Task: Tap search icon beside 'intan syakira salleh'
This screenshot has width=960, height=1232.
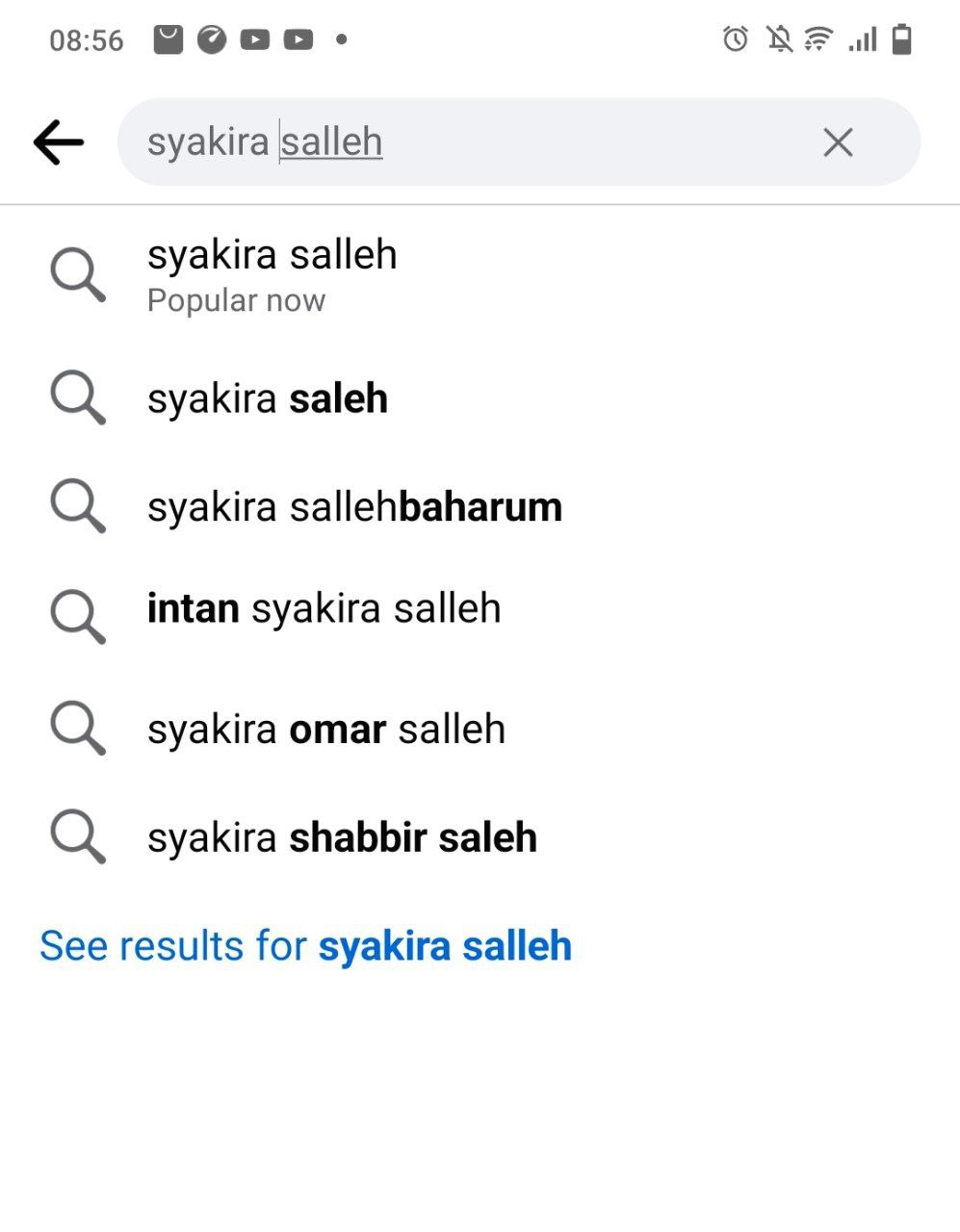Action: tap(77, 616)
